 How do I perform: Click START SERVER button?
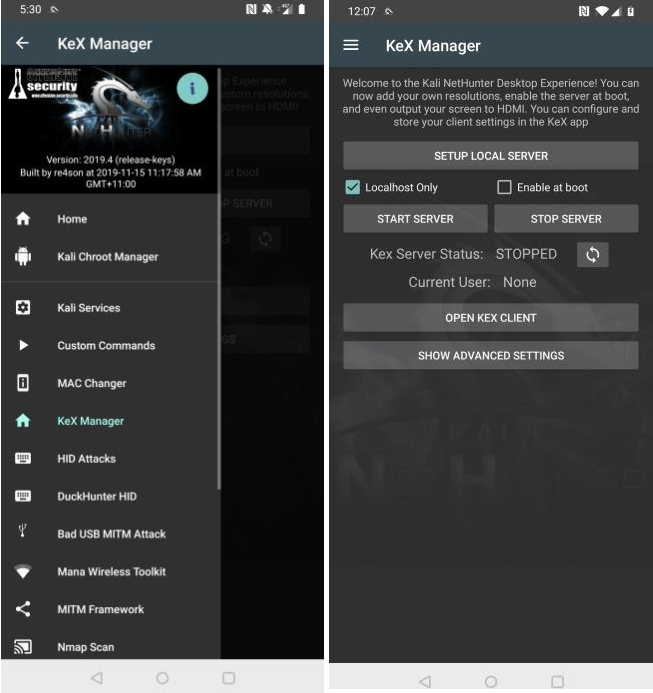click(x=415, y=218)
